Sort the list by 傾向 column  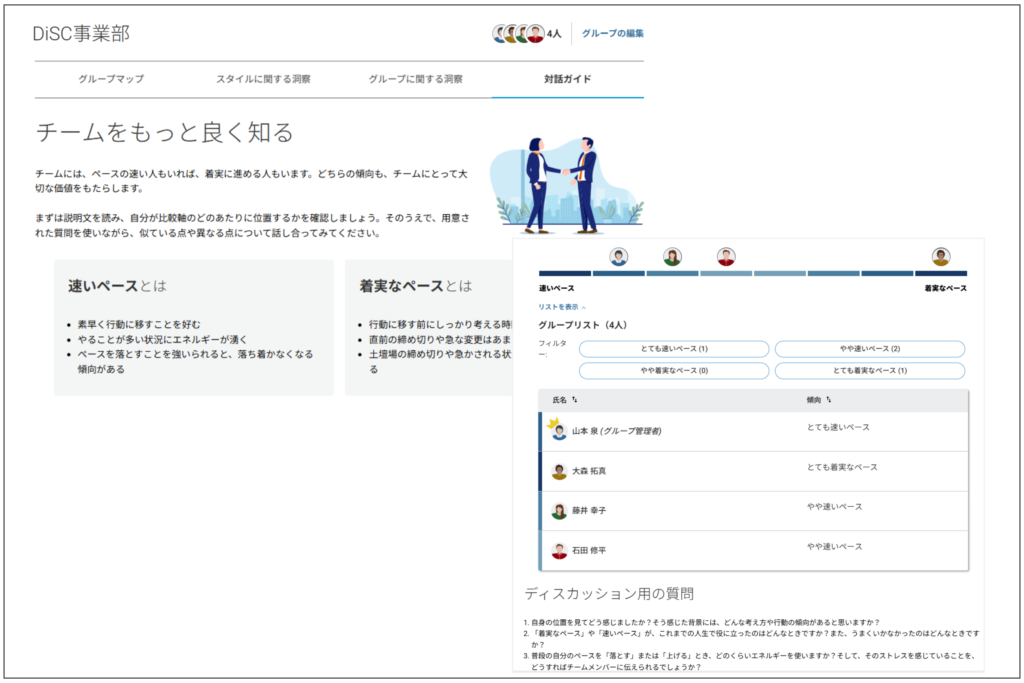[820, 400]
